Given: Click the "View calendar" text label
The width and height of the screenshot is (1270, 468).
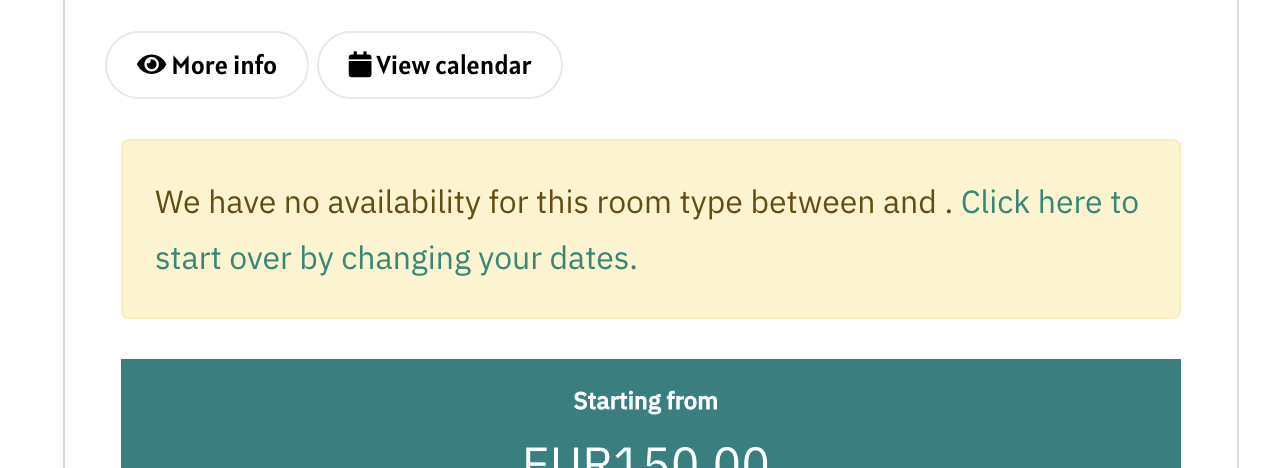Looking at the screenshot, I should click(454, 66).
